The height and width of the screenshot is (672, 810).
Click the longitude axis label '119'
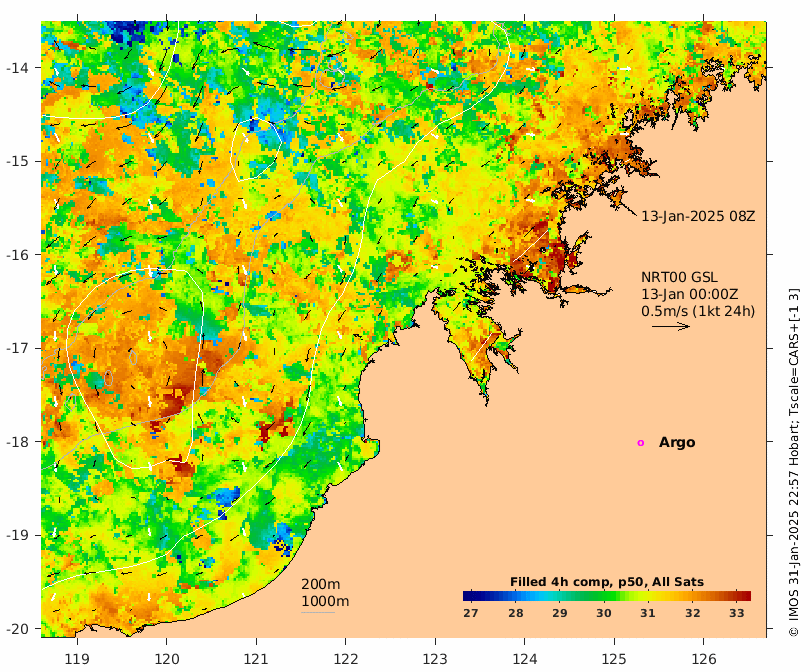click(77, 660)
